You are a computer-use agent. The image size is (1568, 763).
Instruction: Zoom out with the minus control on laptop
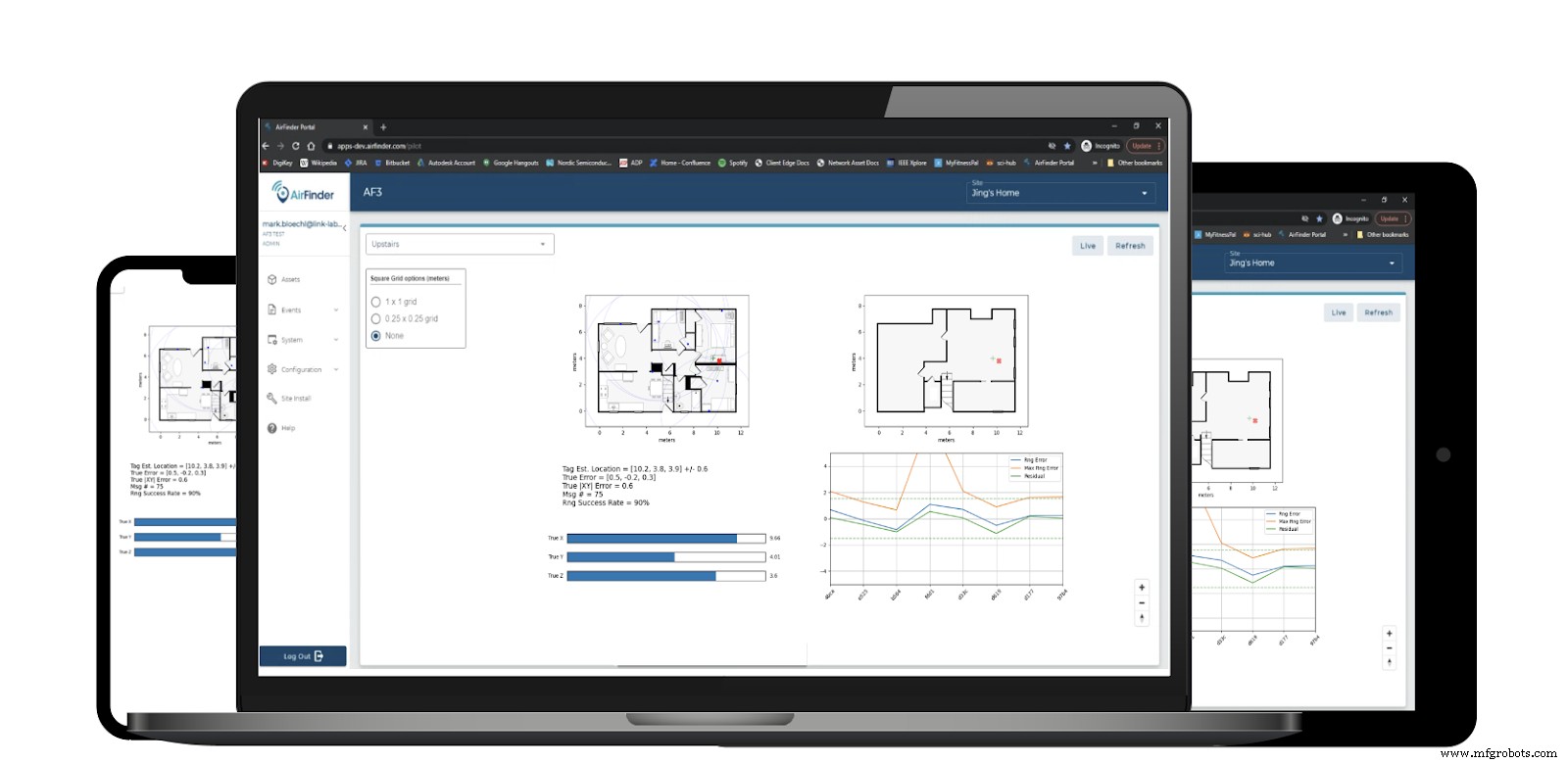pyautogui.click(x=1142, y=603)
